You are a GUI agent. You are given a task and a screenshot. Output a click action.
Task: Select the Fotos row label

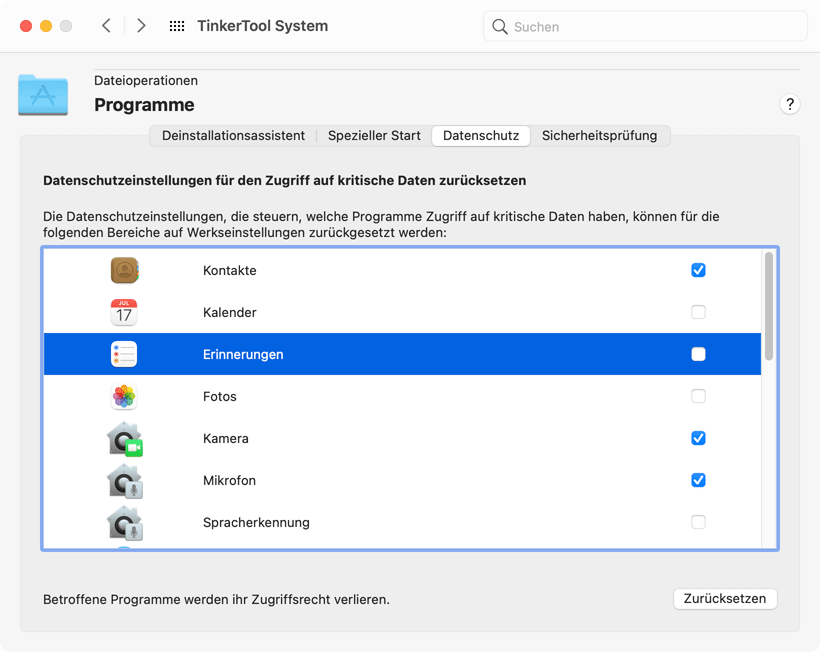(220, 396)
